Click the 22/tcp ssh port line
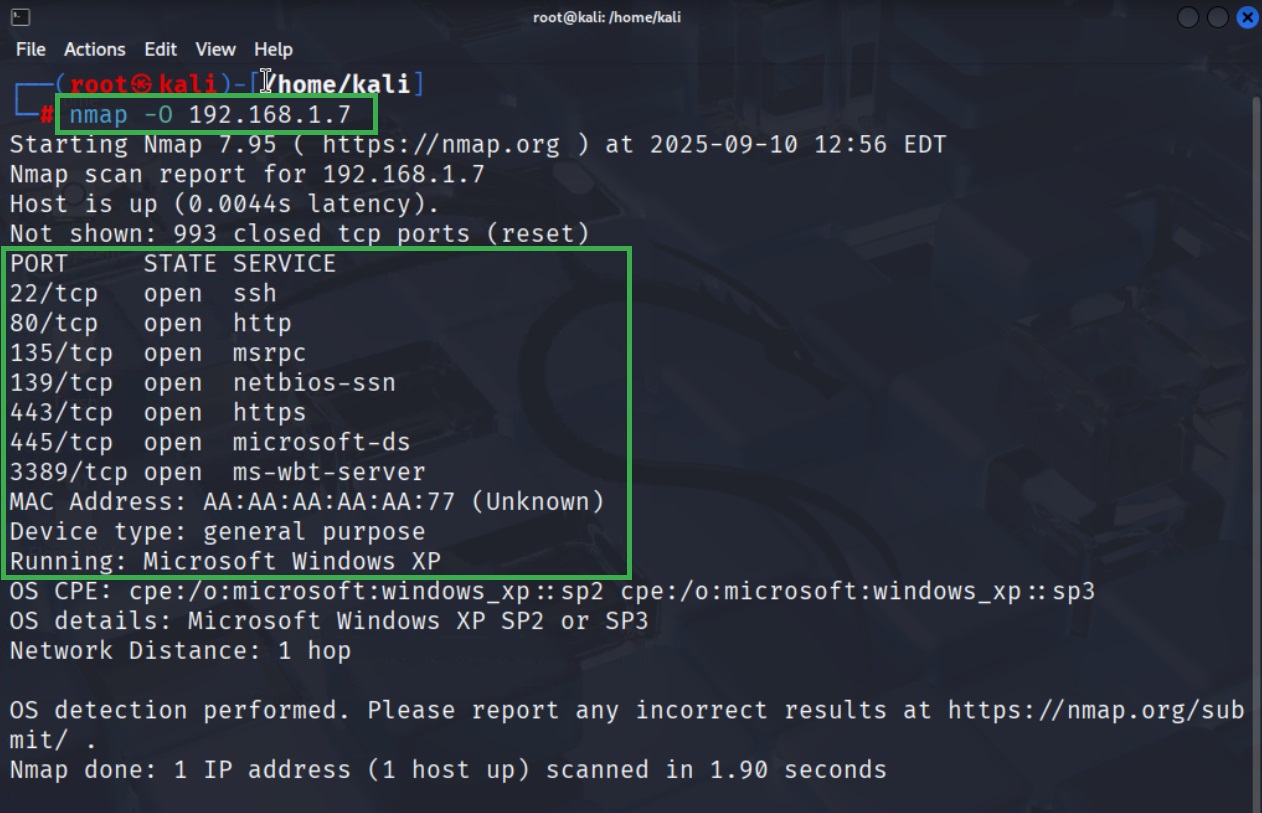The image size is (1262, 813). click(143, 294)
